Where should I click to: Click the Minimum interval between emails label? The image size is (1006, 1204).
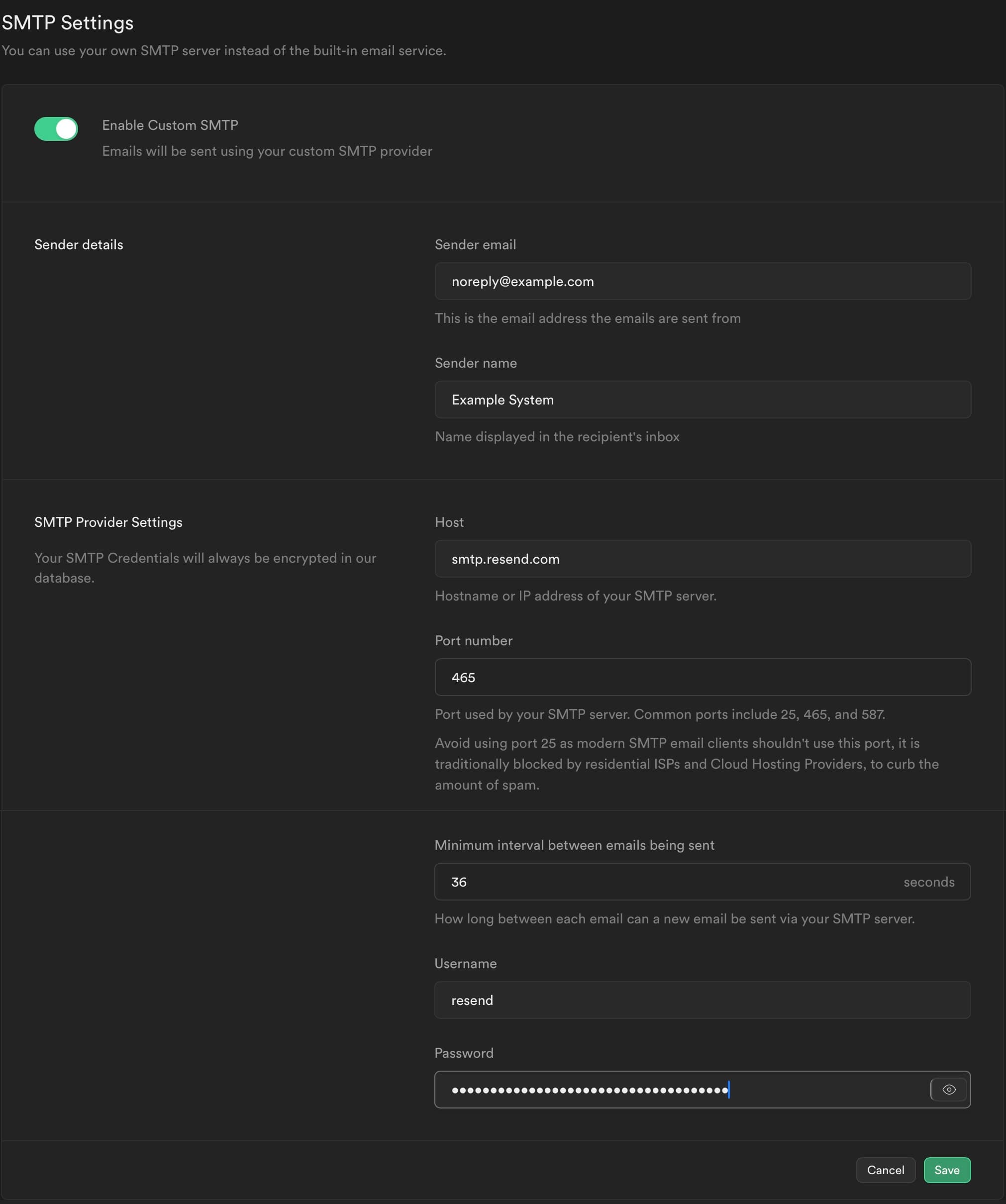pyautogui.click(x=574, y=845)
